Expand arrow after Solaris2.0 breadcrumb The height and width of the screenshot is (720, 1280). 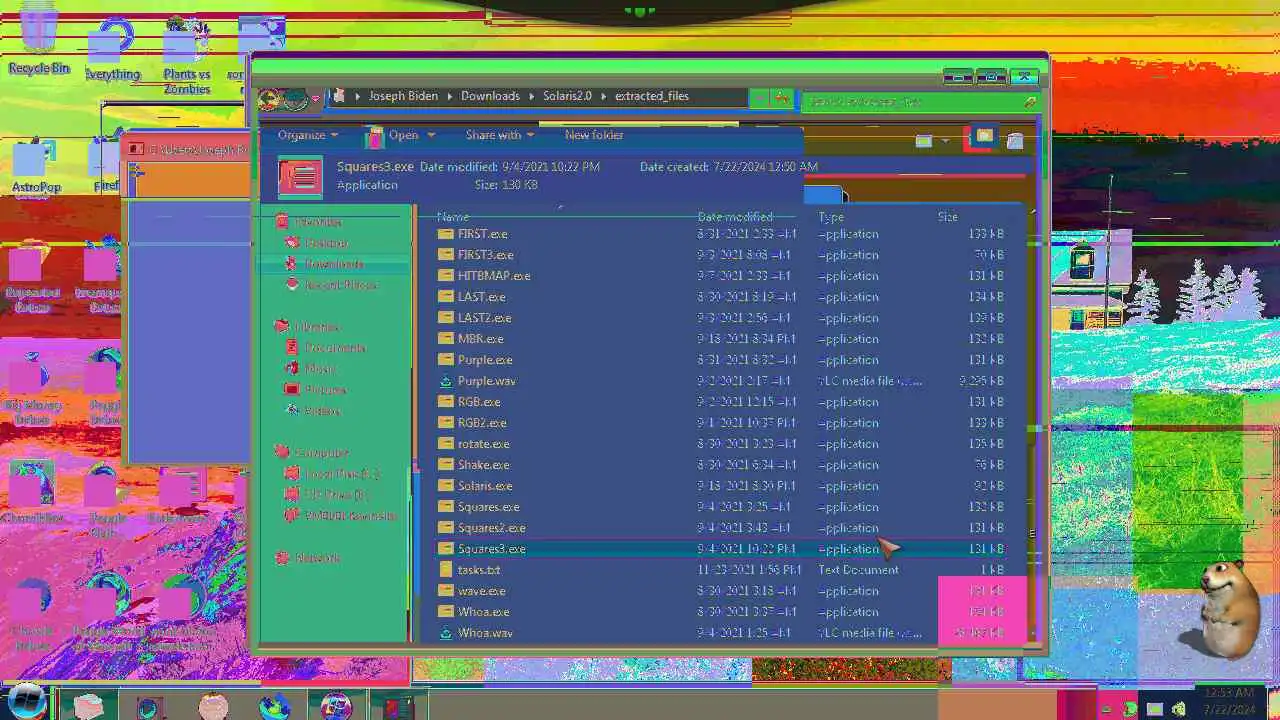603,97
